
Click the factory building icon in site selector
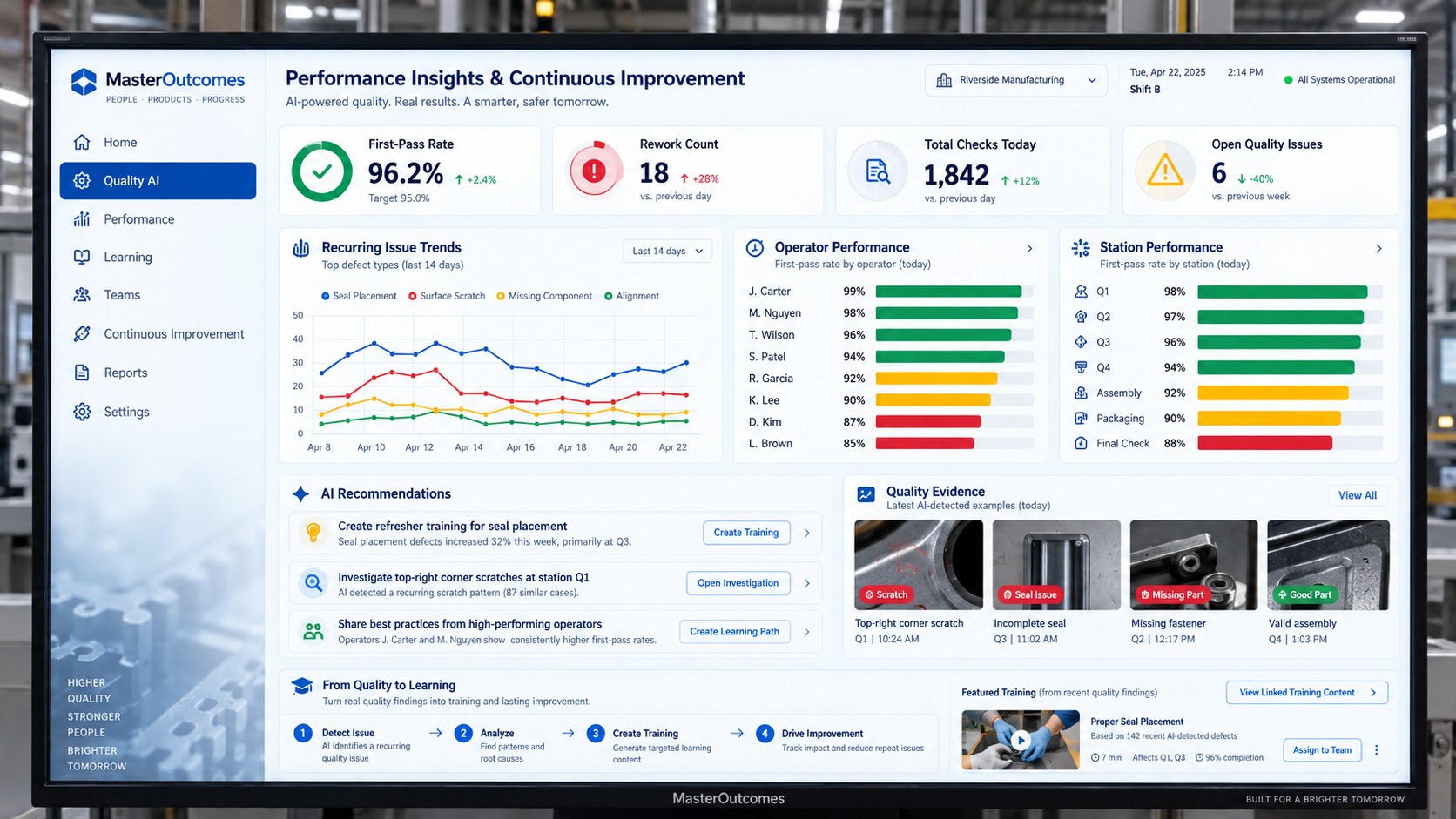[944, 80]
